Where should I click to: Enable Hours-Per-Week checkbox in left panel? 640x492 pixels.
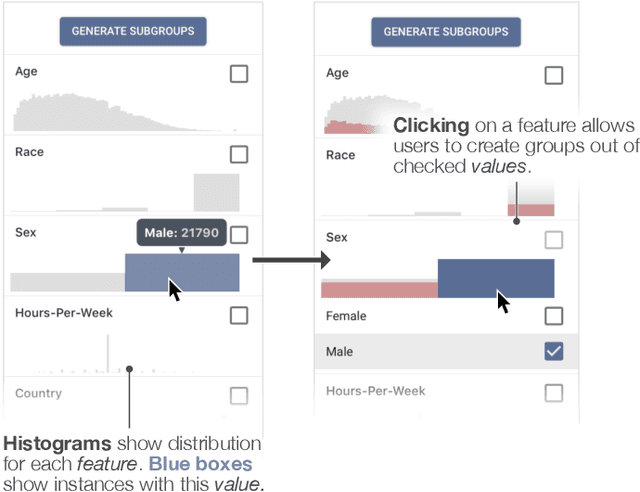tap(239, 315)
